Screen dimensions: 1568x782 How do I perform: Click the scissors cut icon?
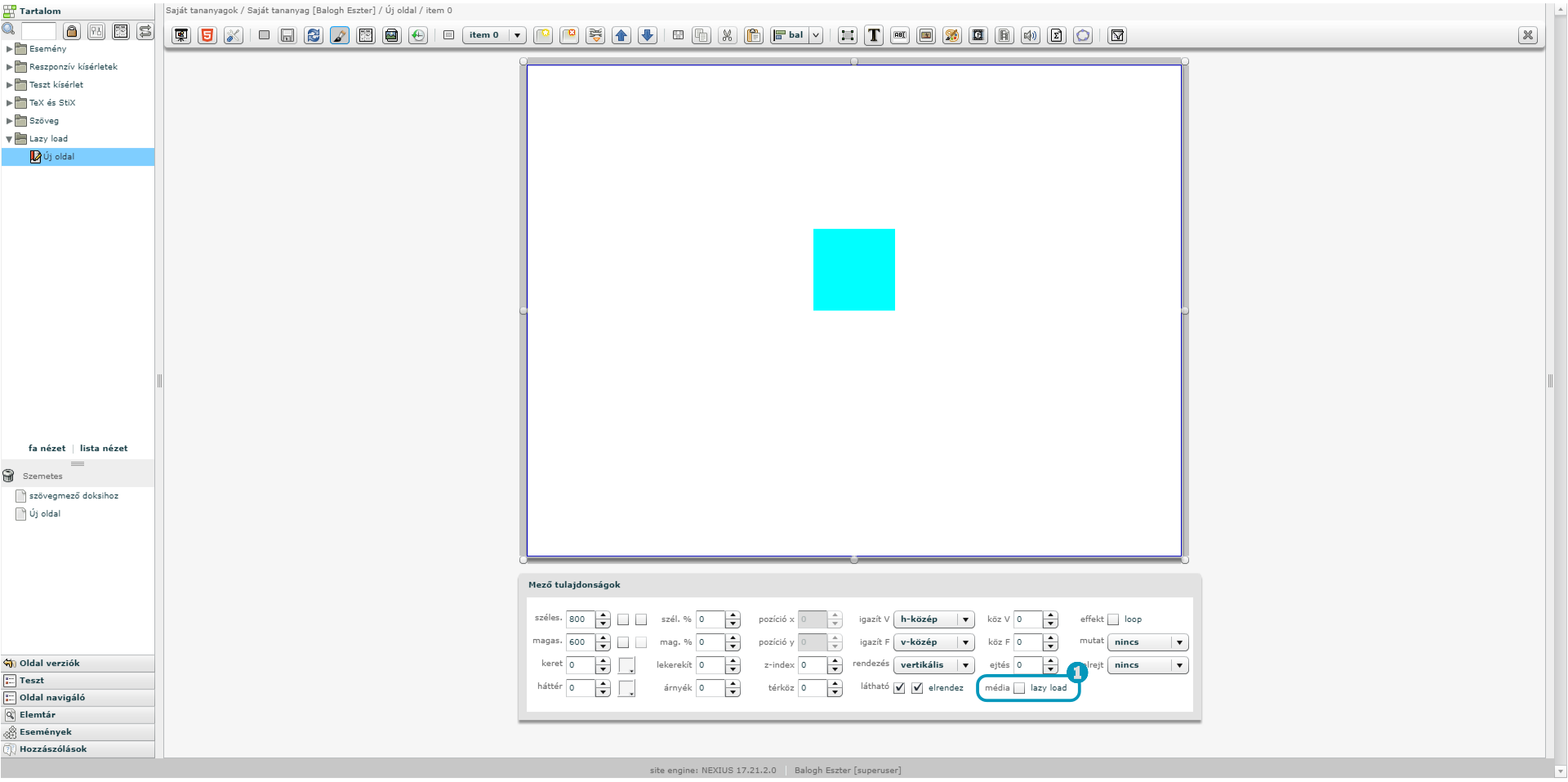pos(727,35)
